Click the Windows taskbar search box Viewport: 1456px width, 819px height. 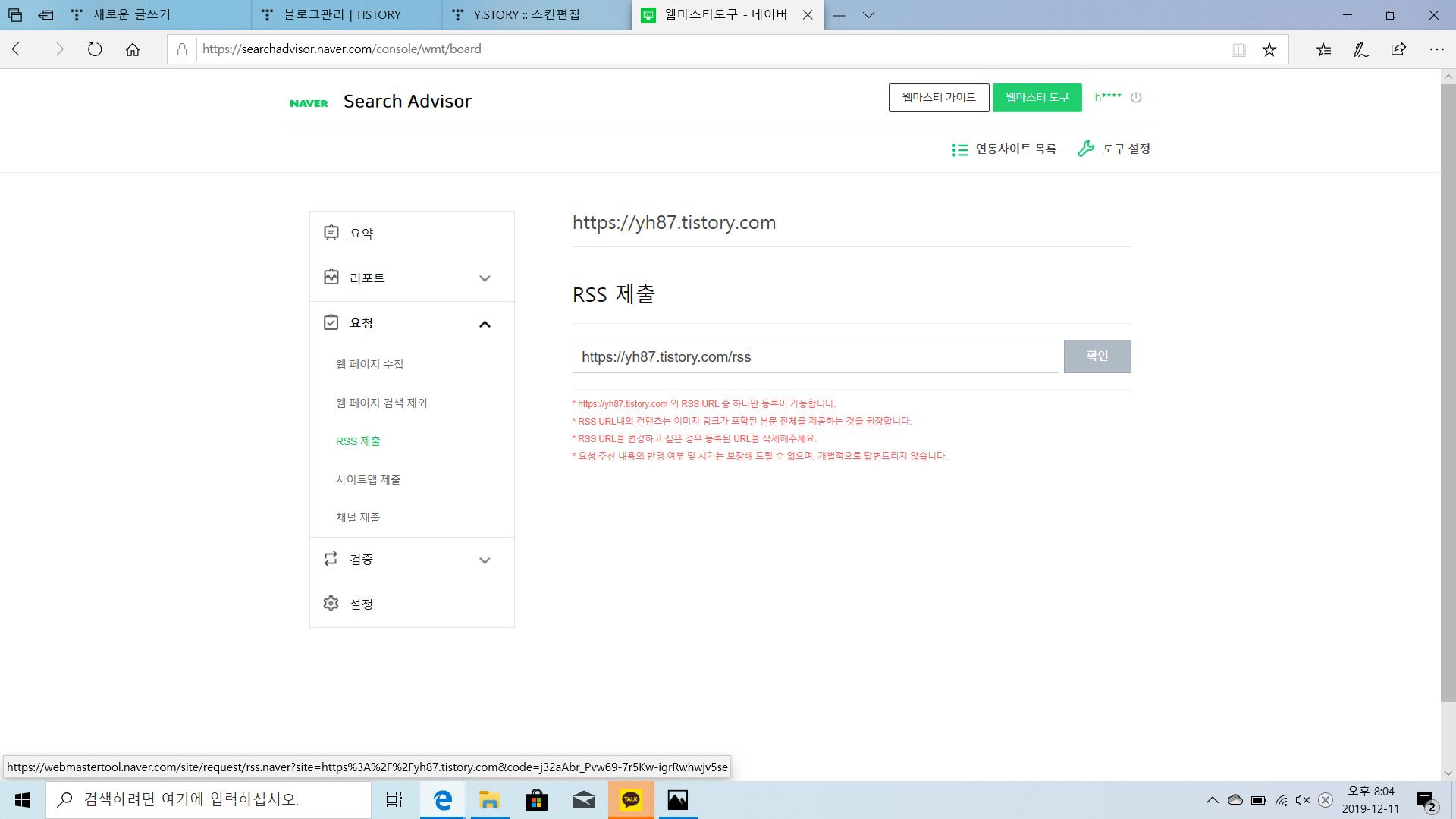coord(209,800)
